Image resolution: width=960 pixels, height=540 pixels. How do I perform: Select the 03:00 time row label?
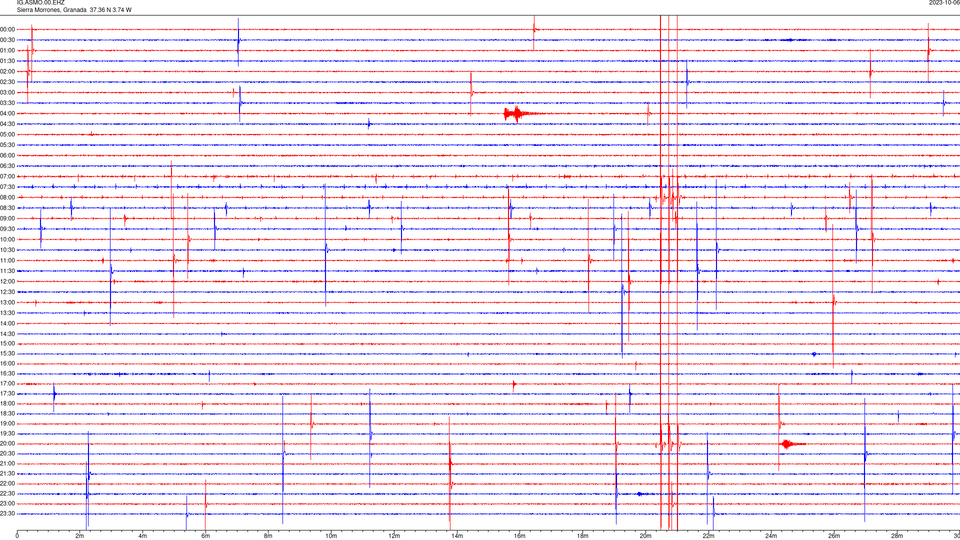click(x=7, y=92)
